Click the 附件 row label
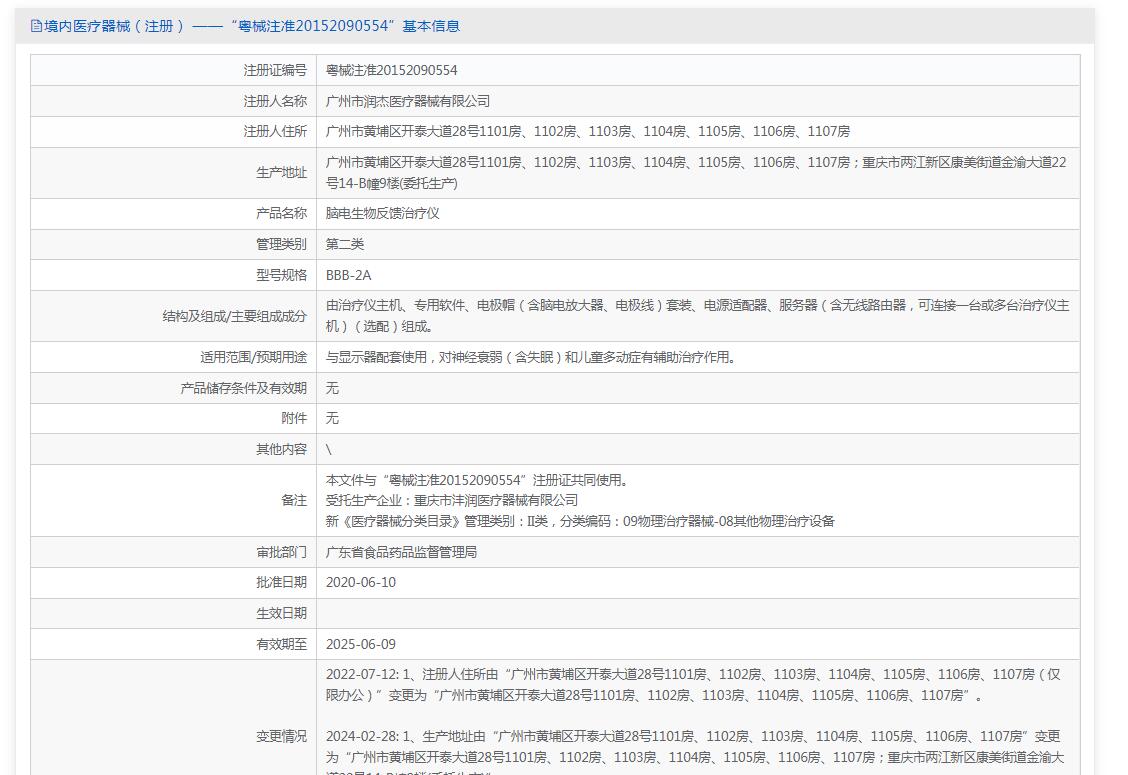The height and width of the screenshot is (775, 1128). [294, 418]
